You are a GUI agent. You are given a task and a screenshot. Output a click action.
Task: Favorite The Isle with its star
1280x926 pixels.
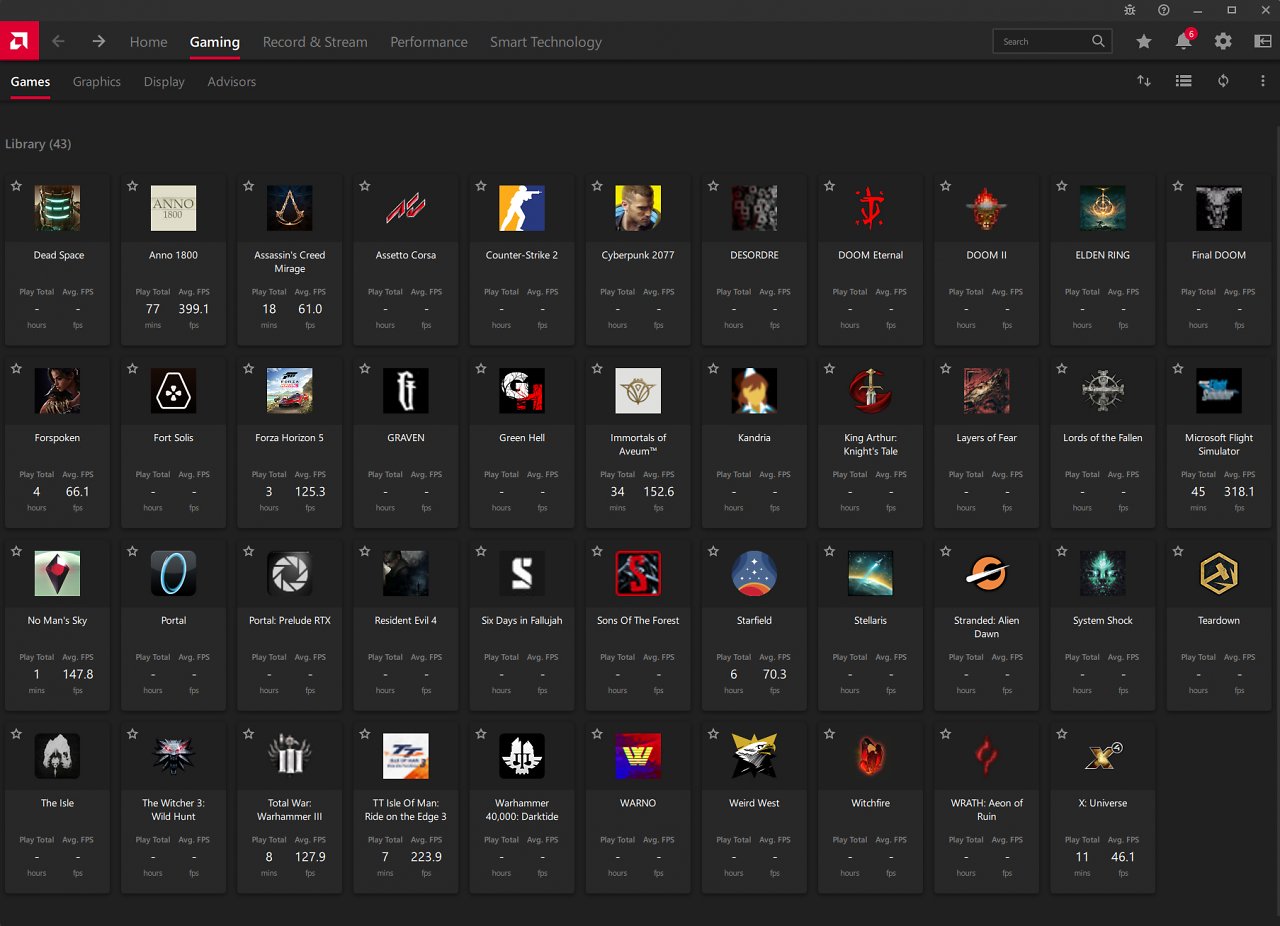click(16, 734)
